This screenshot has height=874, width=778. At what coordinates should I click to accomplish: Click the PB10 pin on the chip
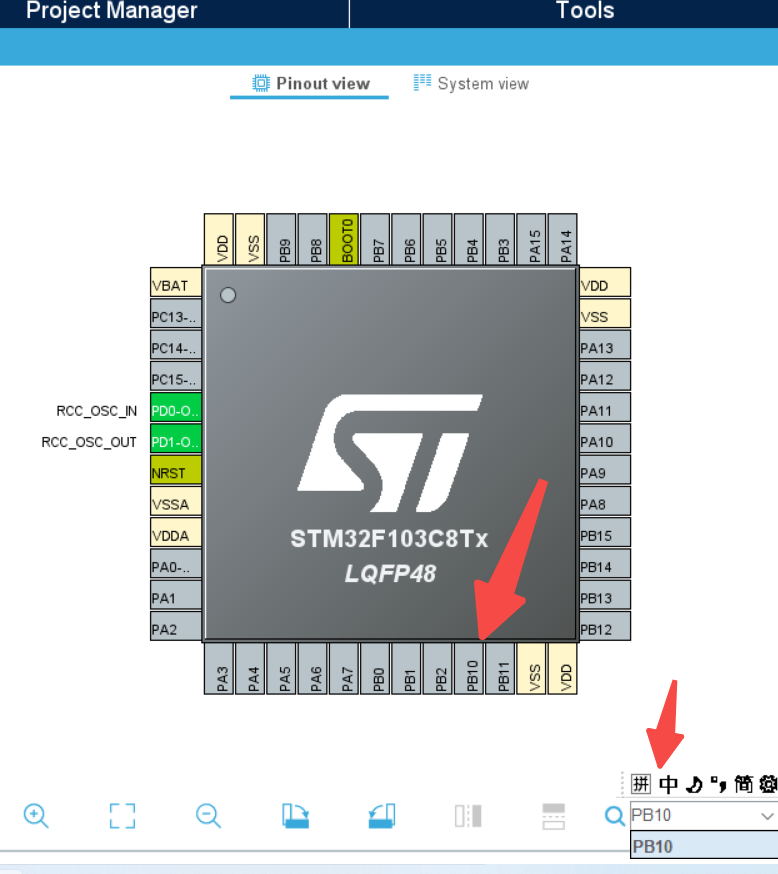[x=469, y=668]
